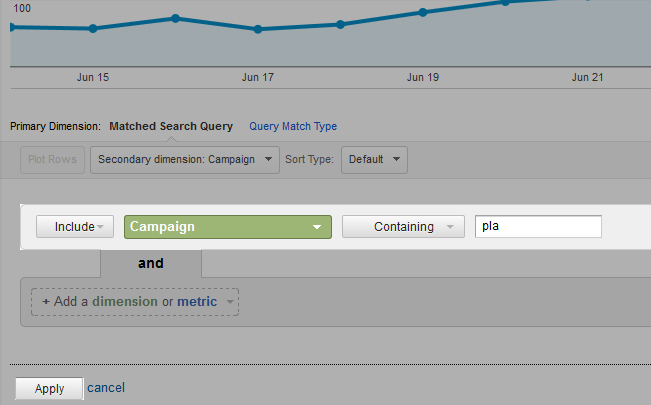Viewport: 651px width, 405px height.
Task: Expand the Containing match condition dropdown
Action: 403,227
